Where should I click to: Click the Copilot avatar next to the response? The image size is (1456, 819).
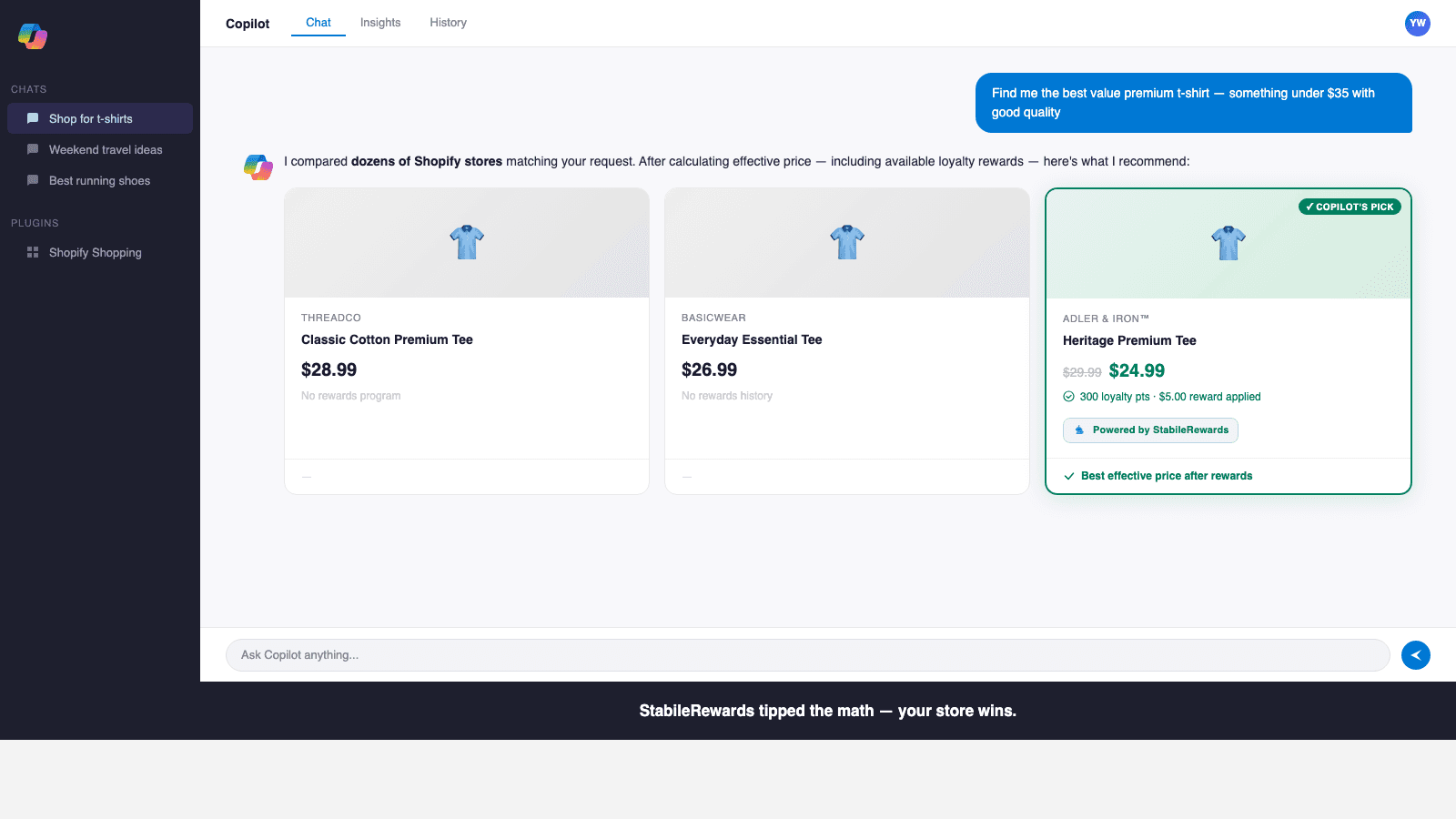point(258,167)
